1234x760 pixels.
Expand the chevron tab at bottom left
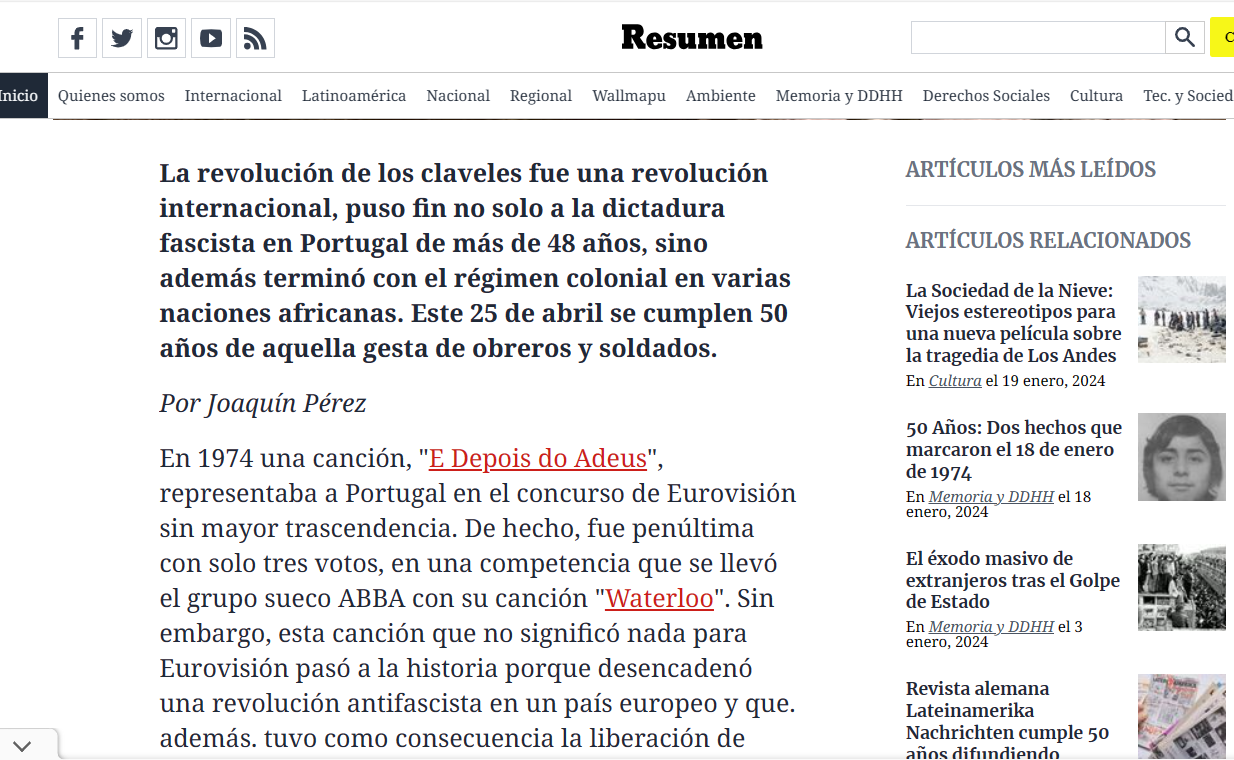[x=23, y=746]
